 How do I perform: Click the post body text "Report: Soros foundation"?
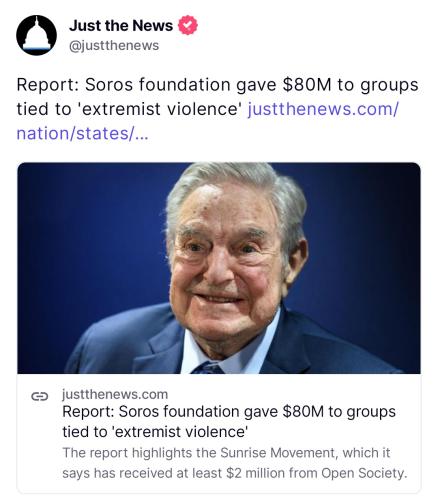pos(123,84)
